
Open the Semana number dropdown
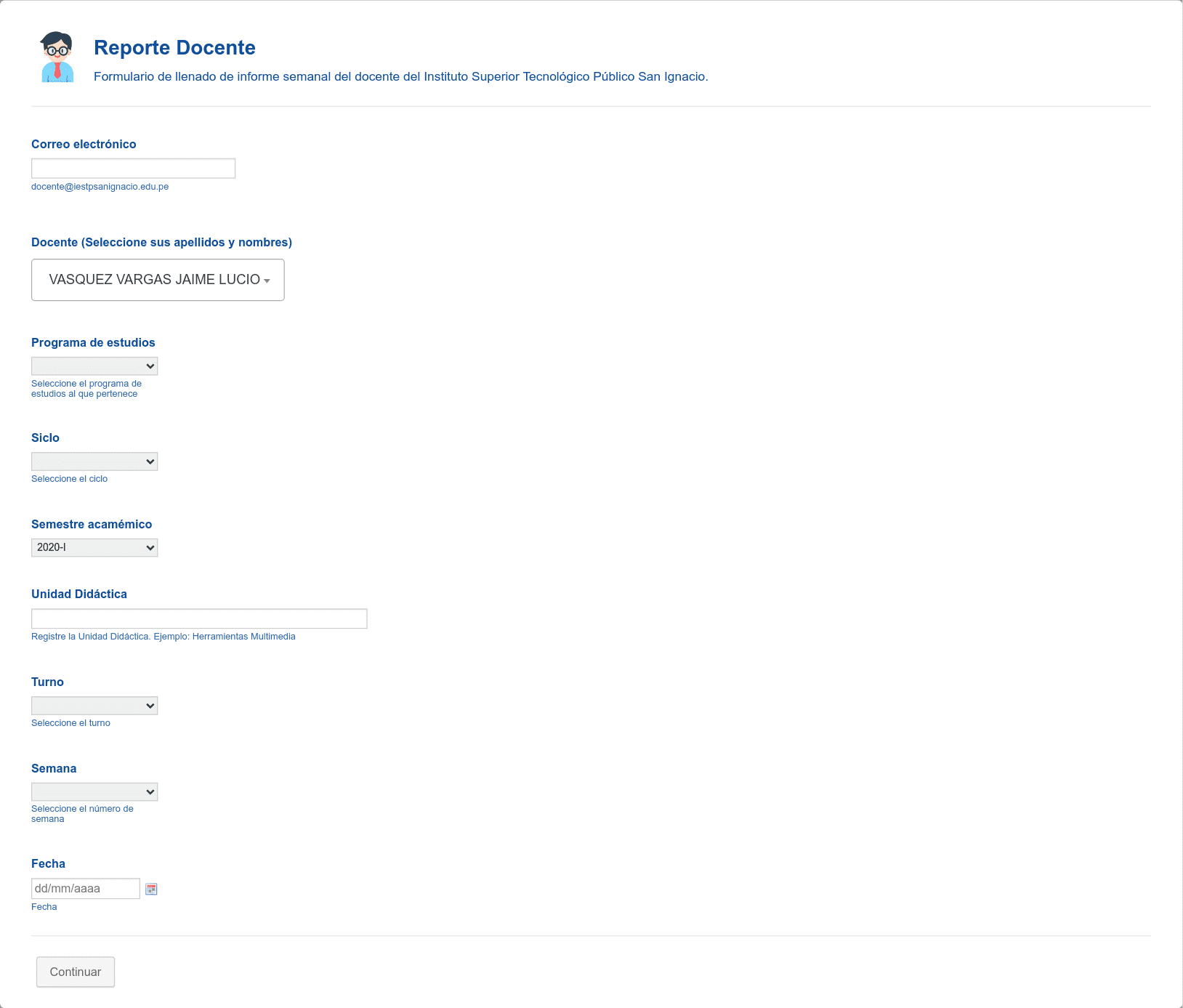pos(94,792)
